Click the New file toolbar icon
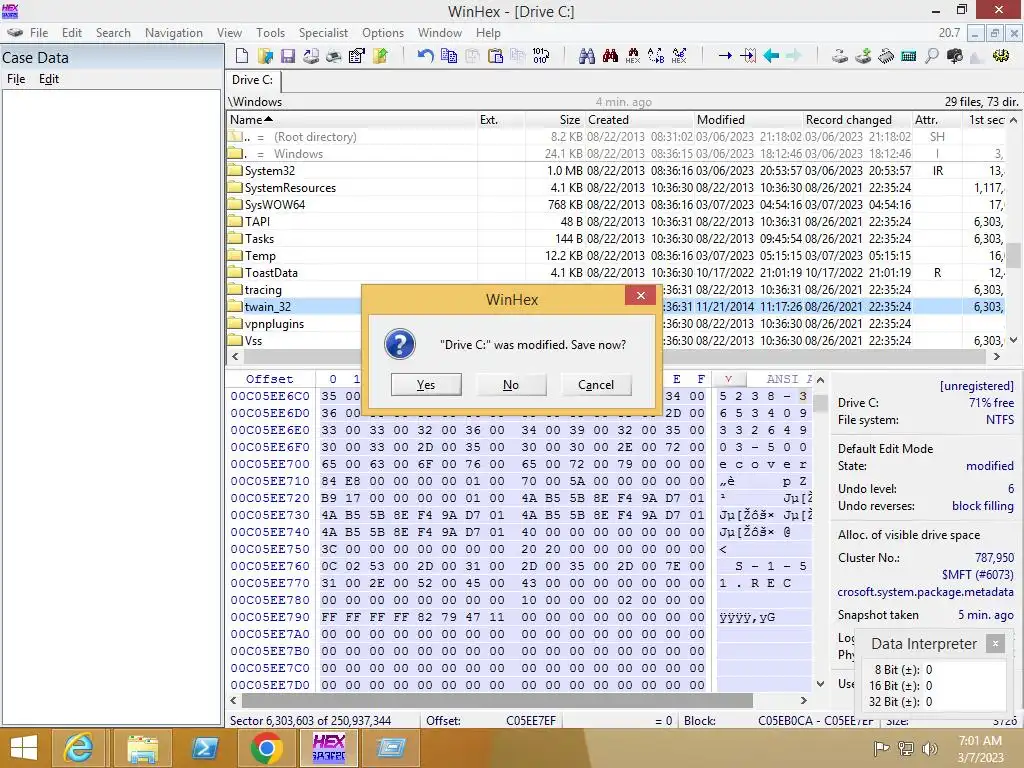The width and height of the screenshot is (1024, 768). pos(242,56)
